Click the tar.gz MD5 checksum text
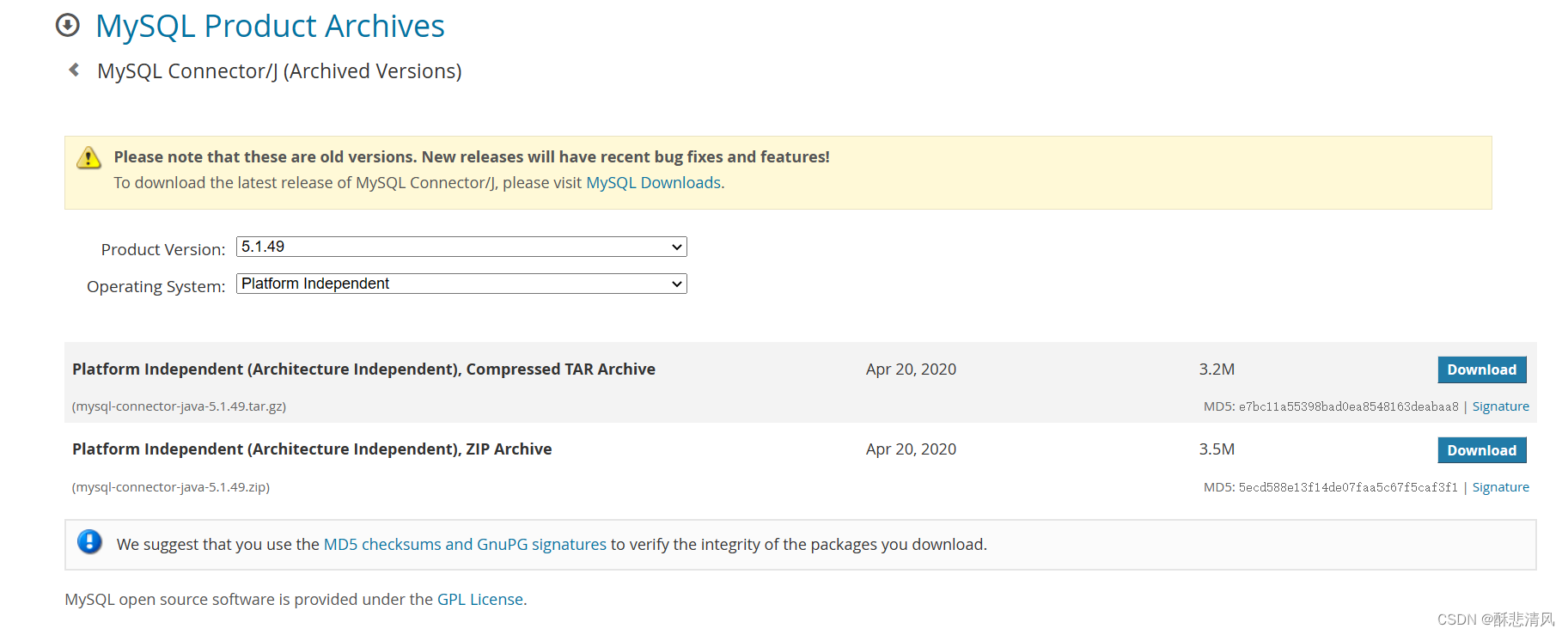Image resolution: width=1568 pixels, height=635 pixels. [1348, 407]
